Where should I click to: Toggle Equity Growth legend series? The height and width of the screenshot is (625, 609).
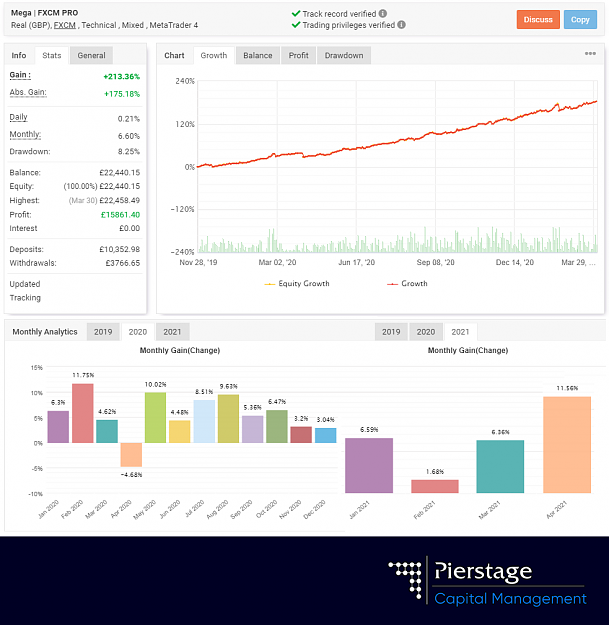click(297, 283)
